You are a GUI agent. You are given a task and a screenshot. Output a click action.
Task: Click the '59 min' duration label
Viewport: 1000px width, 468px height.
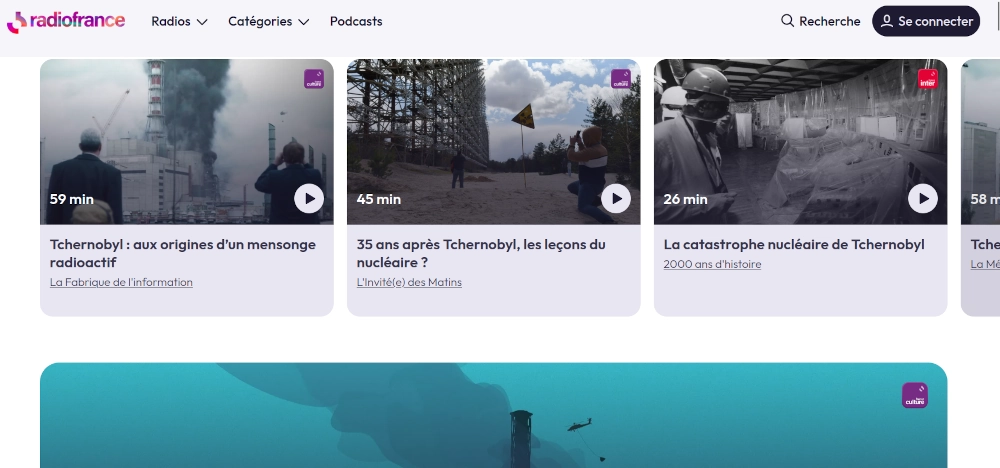pos(71,200)
